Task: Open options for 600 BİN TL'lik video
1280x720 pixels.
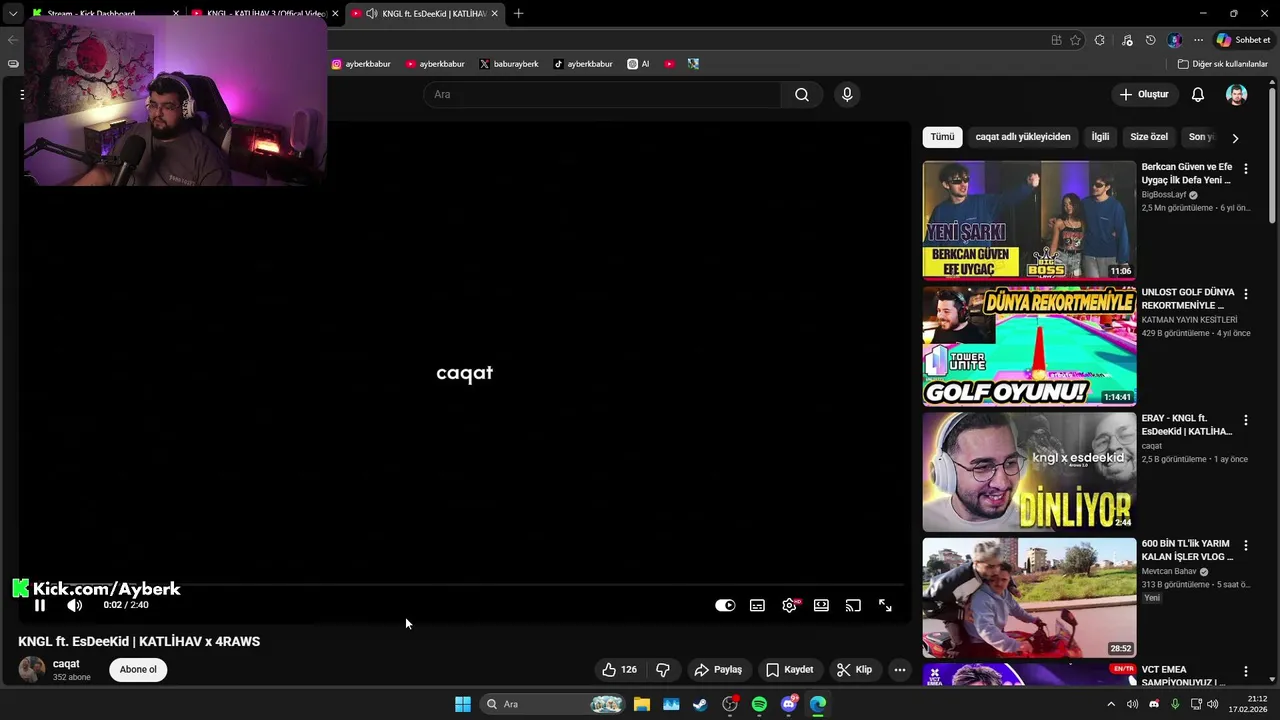Action: tap(1246, 546)
